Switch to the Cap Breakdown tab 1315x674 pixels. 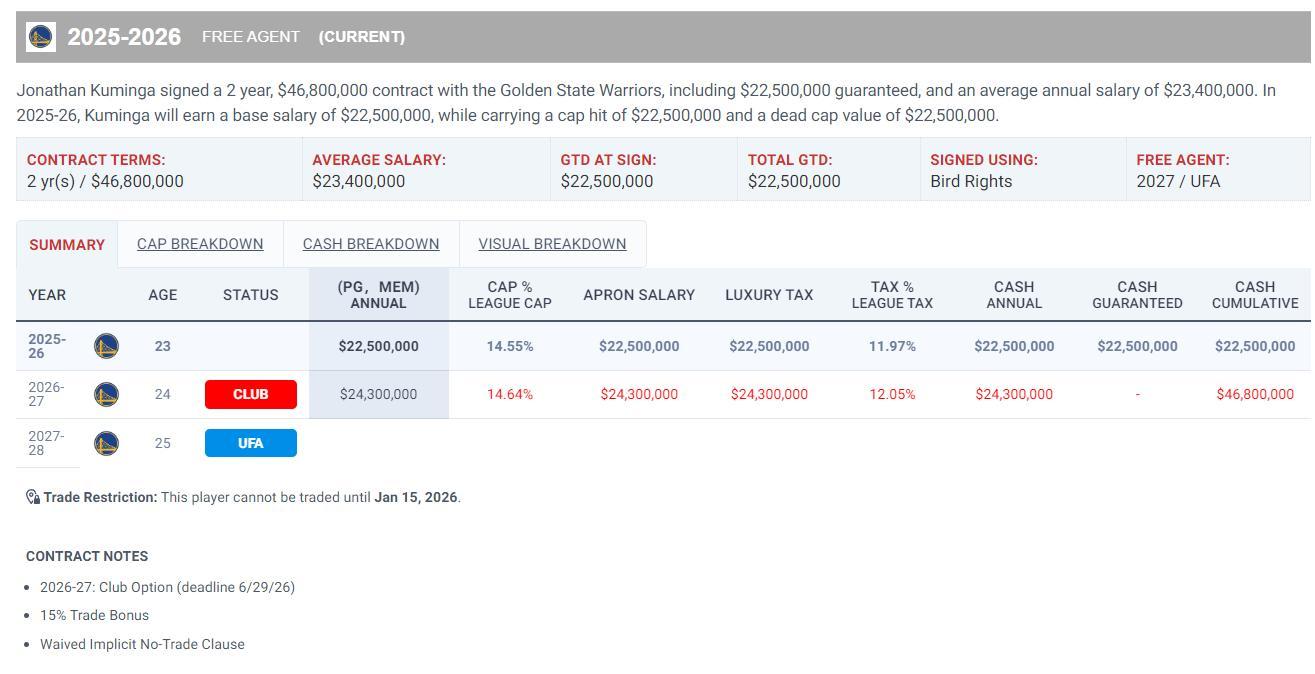pos(200,244)
